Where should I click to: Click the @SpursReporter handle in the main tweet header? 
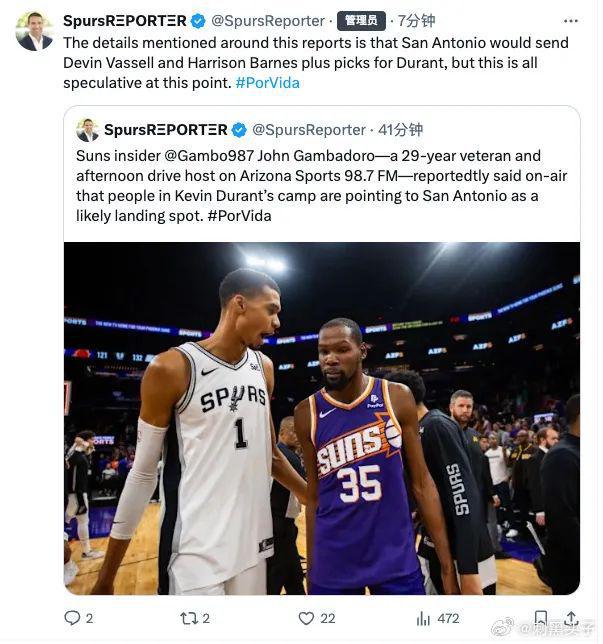click(267, 21)
